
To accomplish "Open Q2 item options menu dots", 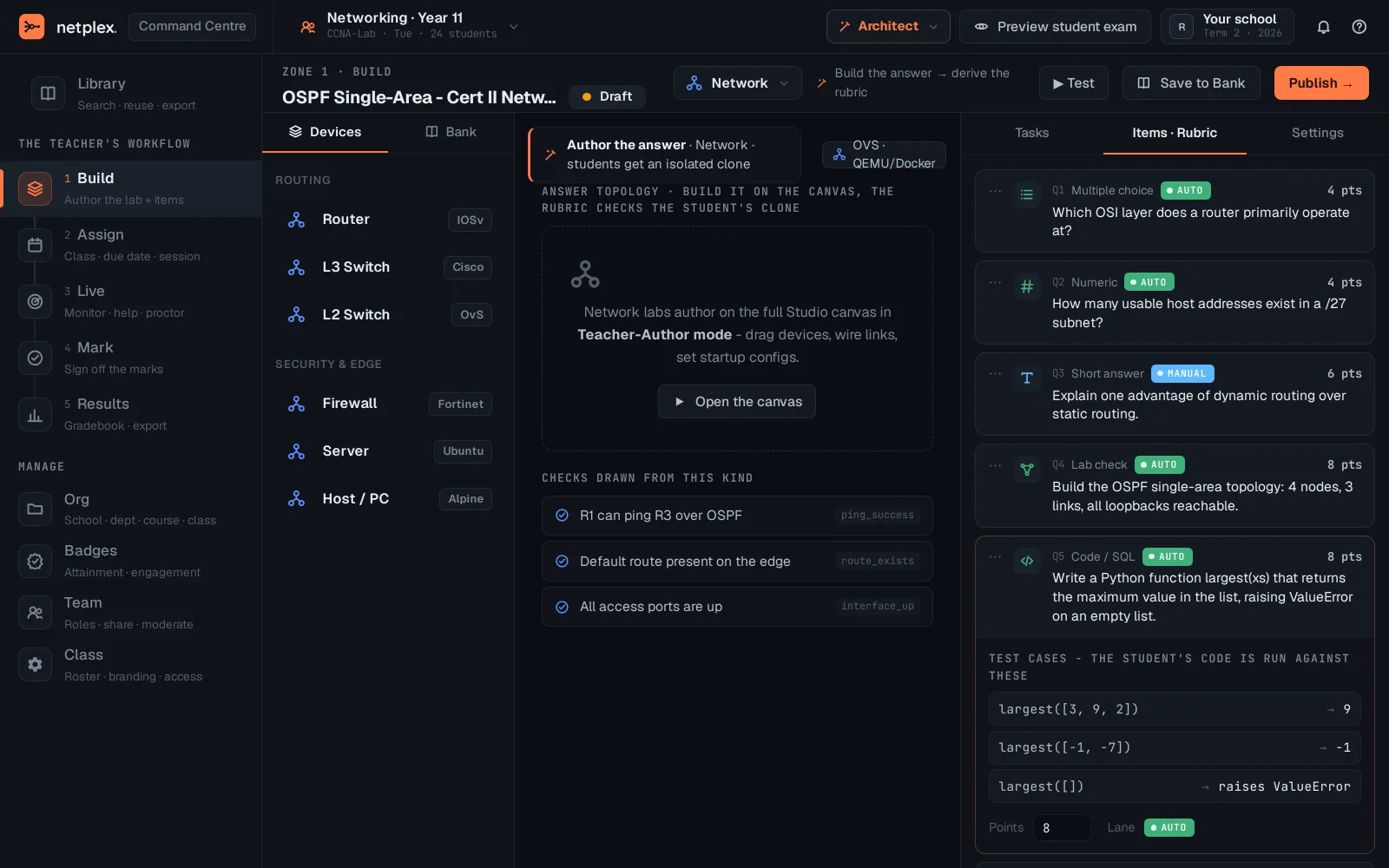I will coord(995,283).
